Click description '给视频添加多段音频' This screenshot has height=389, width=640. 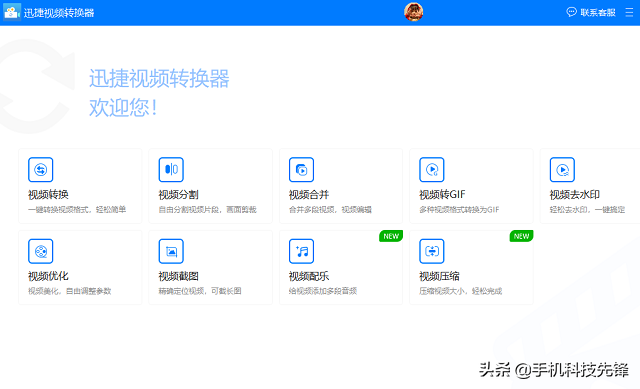click(x=323, y=291)
